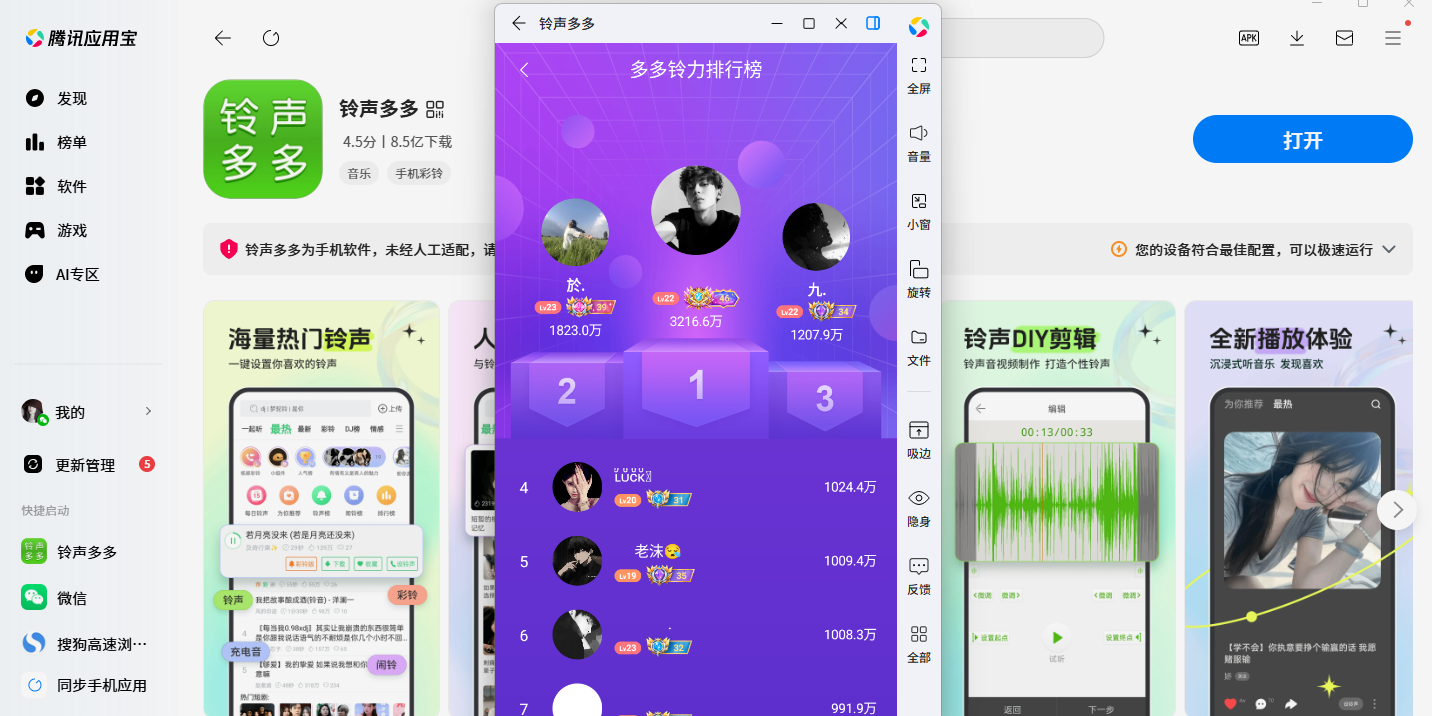Click 旋转 rotate screen tool

919,279
